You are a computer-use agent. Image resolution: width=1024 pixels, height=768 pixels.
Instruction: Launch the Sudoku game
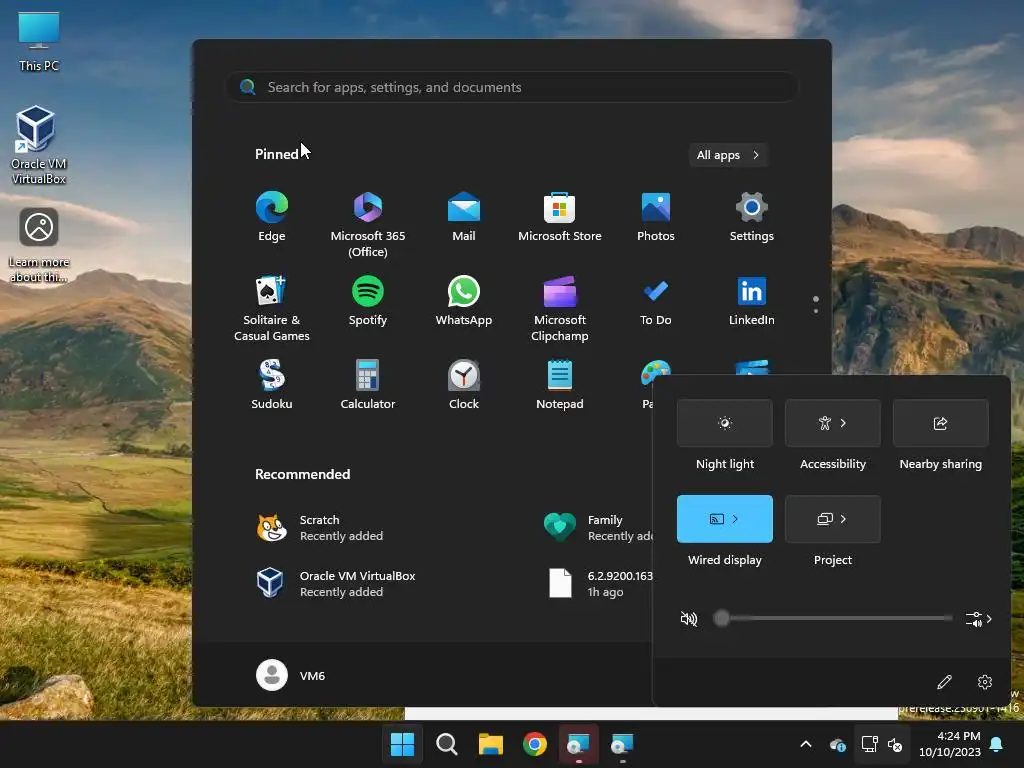pyautogui.click(x=272, y=385)
